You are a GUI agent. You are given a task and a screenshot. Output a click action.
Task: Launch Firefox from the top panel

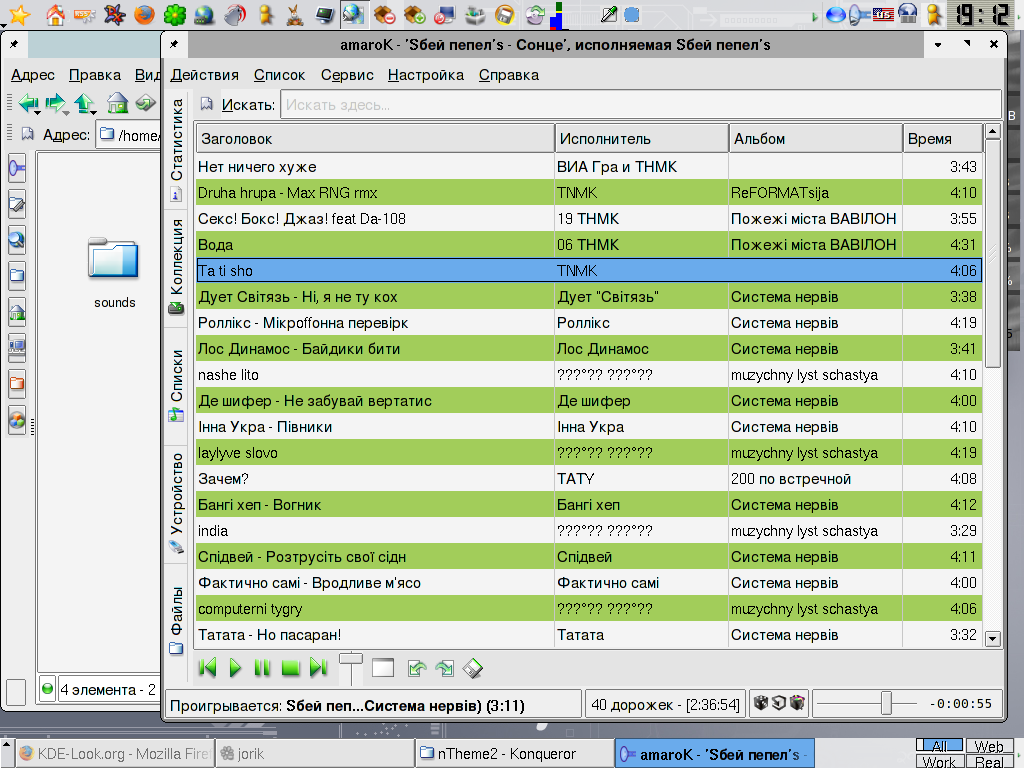click(x=144, y=14)
